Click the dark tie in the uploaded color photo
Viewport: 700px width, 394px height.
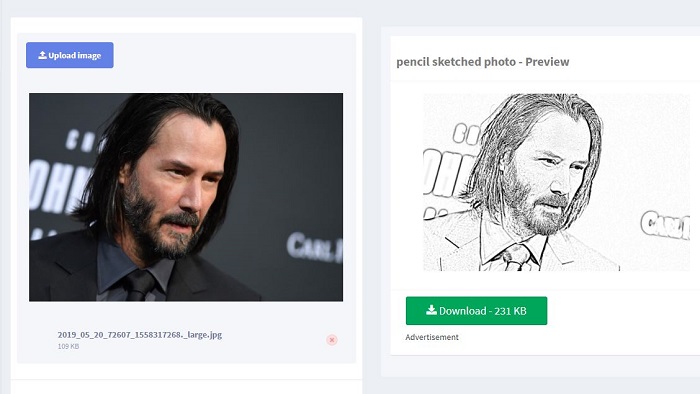[x=139, y=286]
